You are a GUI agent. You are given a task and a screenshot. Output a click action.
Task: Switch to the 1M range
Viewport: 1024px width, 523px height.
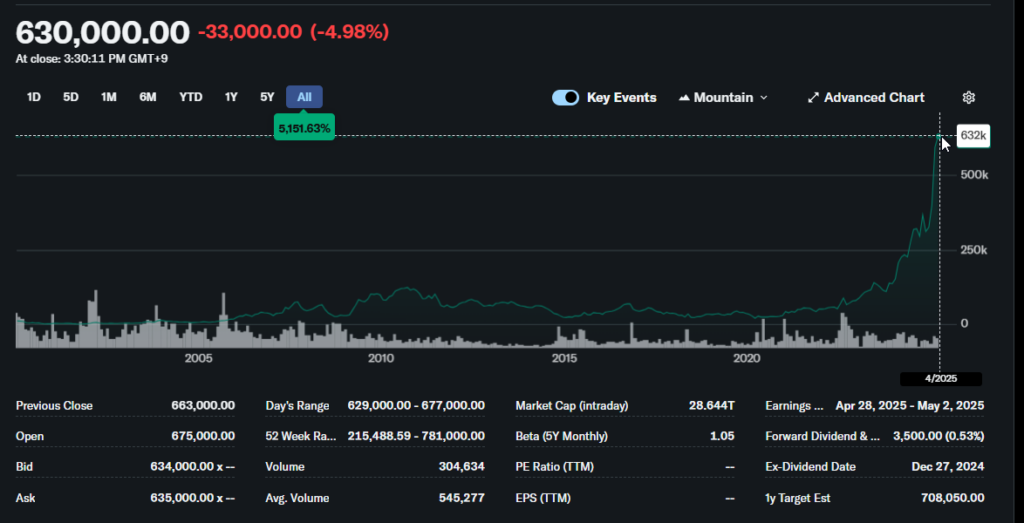pos(109,97)
